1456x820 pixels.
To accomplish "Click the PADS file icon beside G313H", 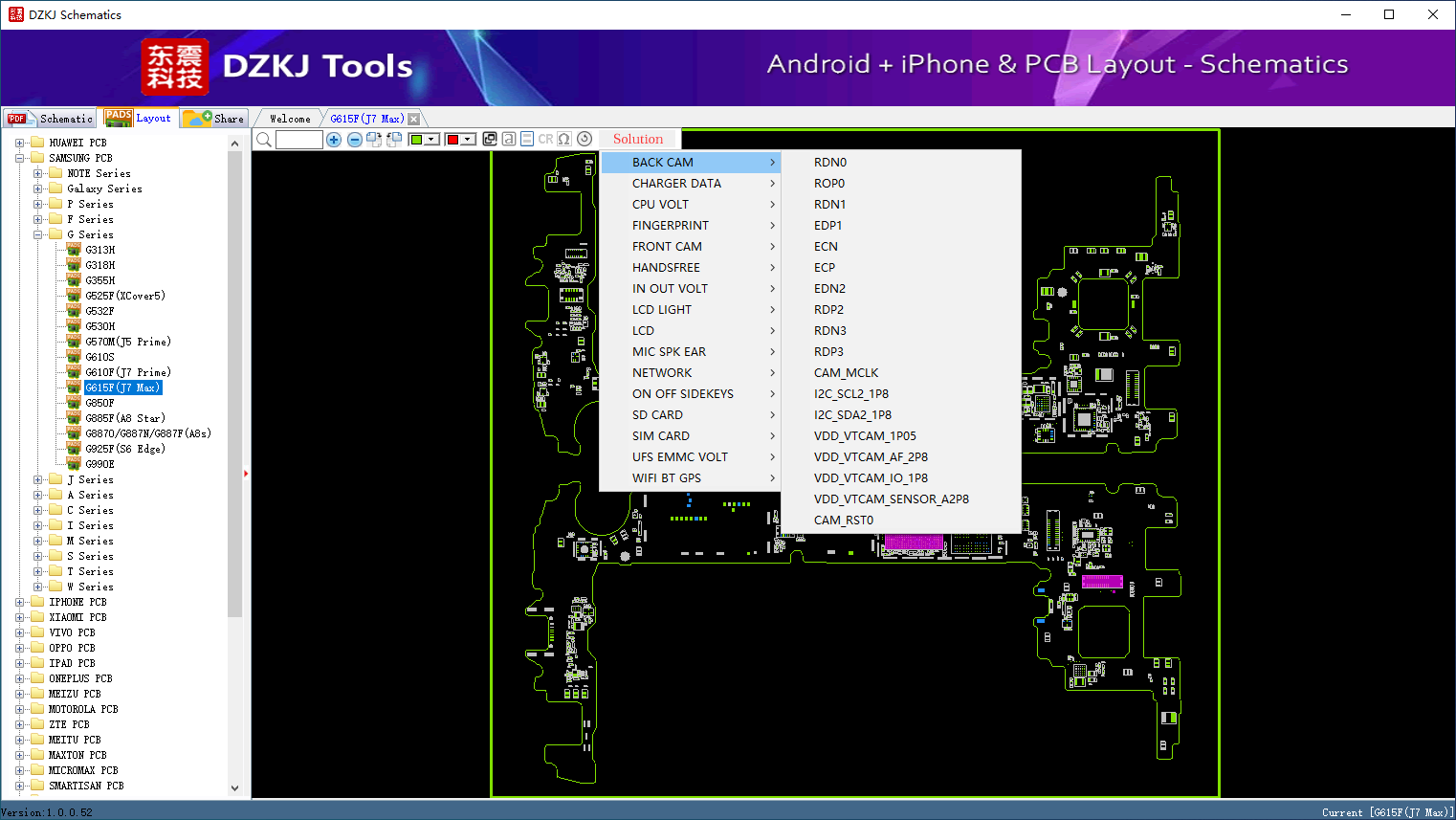I will point(74,250).
